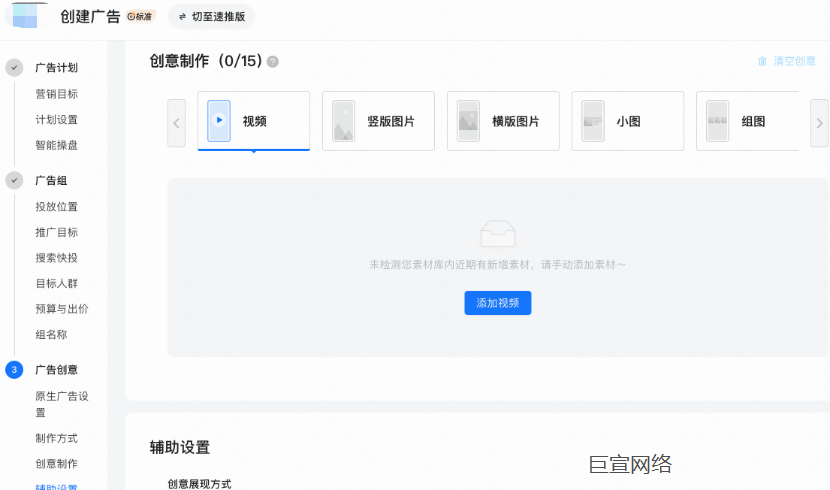The width and height of the screenshot is (830, 490).
Task: Navigate to 智能操盘
Action: coord(56,145)
